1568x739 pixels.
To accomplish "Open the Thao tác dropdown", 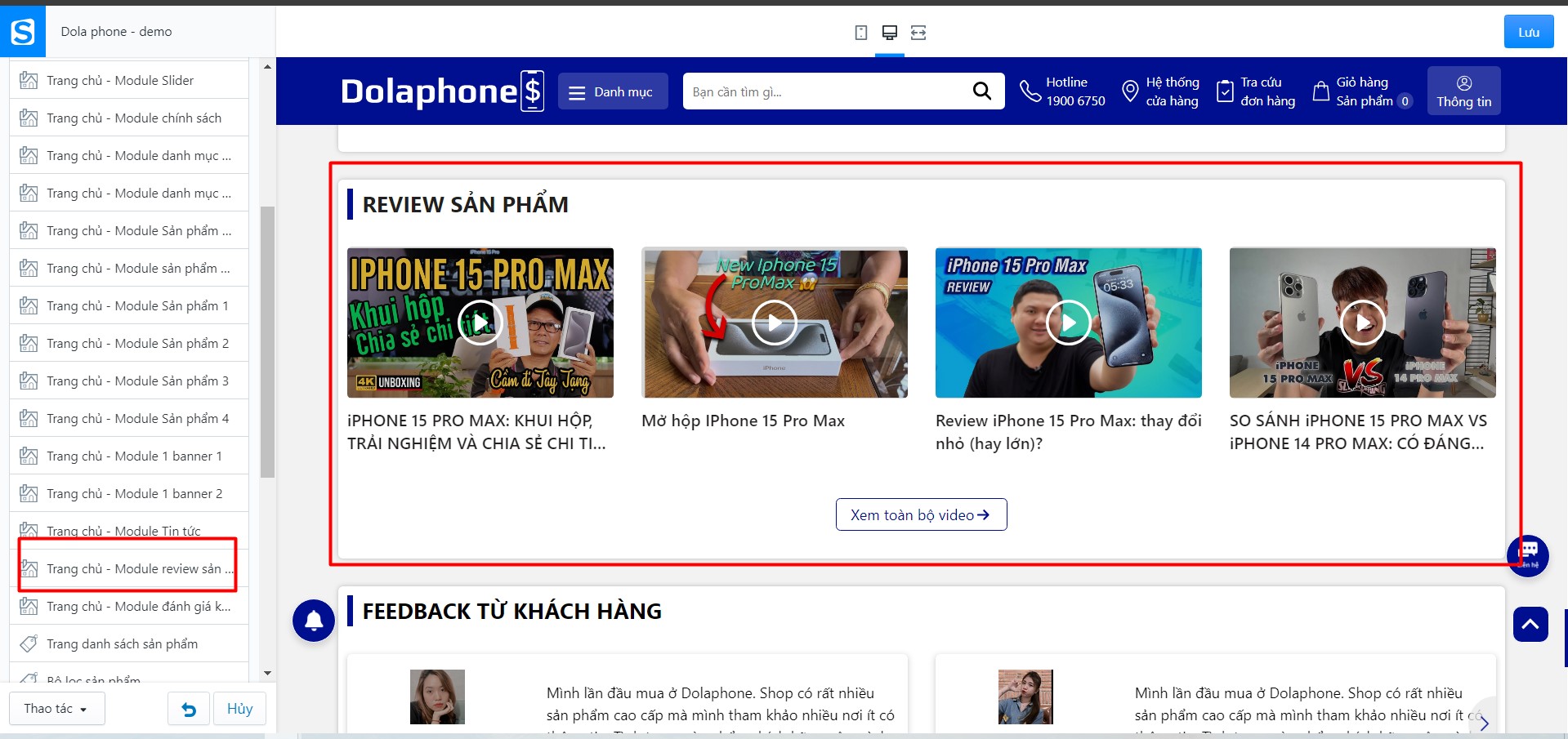I will coord(56,709).
